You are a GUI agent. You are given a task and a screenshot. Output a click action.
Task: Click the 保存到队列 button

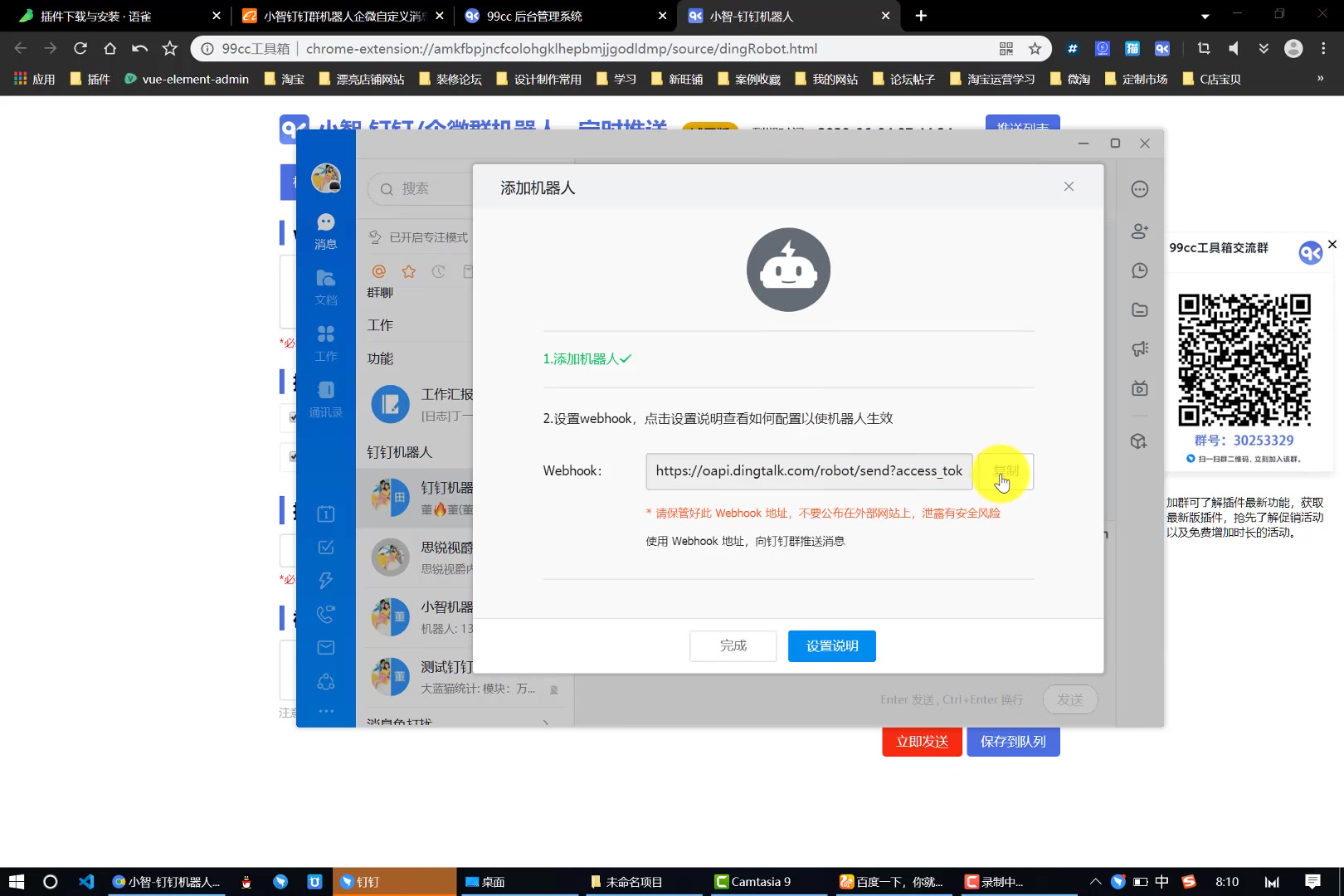(x=1013, y=741)
